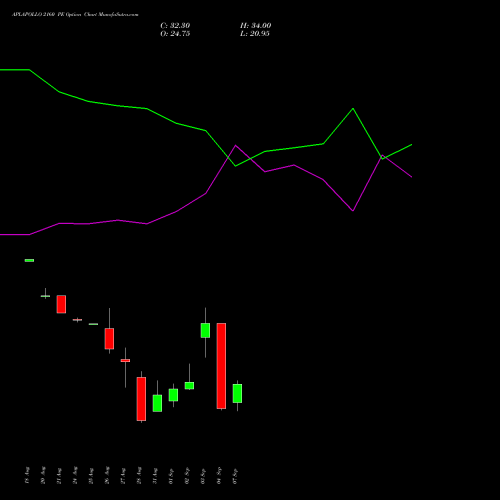Select the 21 Aug date label

(59, 476)
